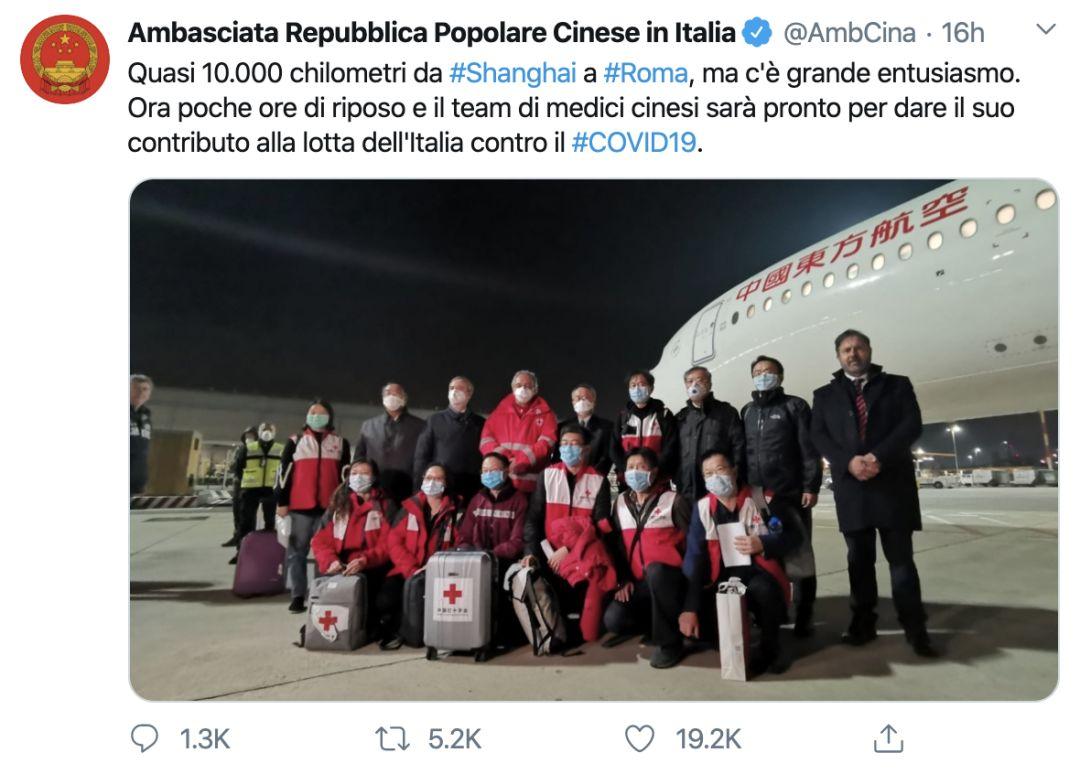Image resolution: width=1080 pixels, height=774 pixels.
Task: Open the @AmbCina handle profile
Action: [x=850, y=32]
